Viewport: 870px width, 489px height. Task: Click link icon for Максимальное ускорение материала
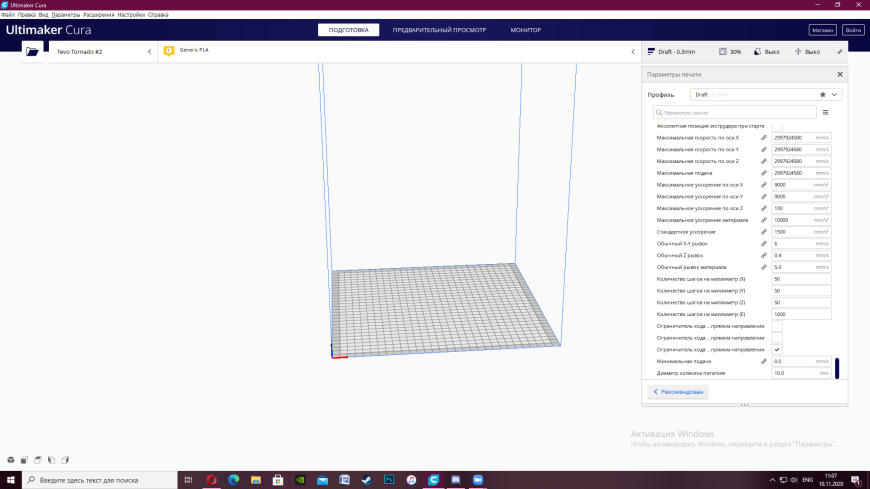tap(764, 220)
